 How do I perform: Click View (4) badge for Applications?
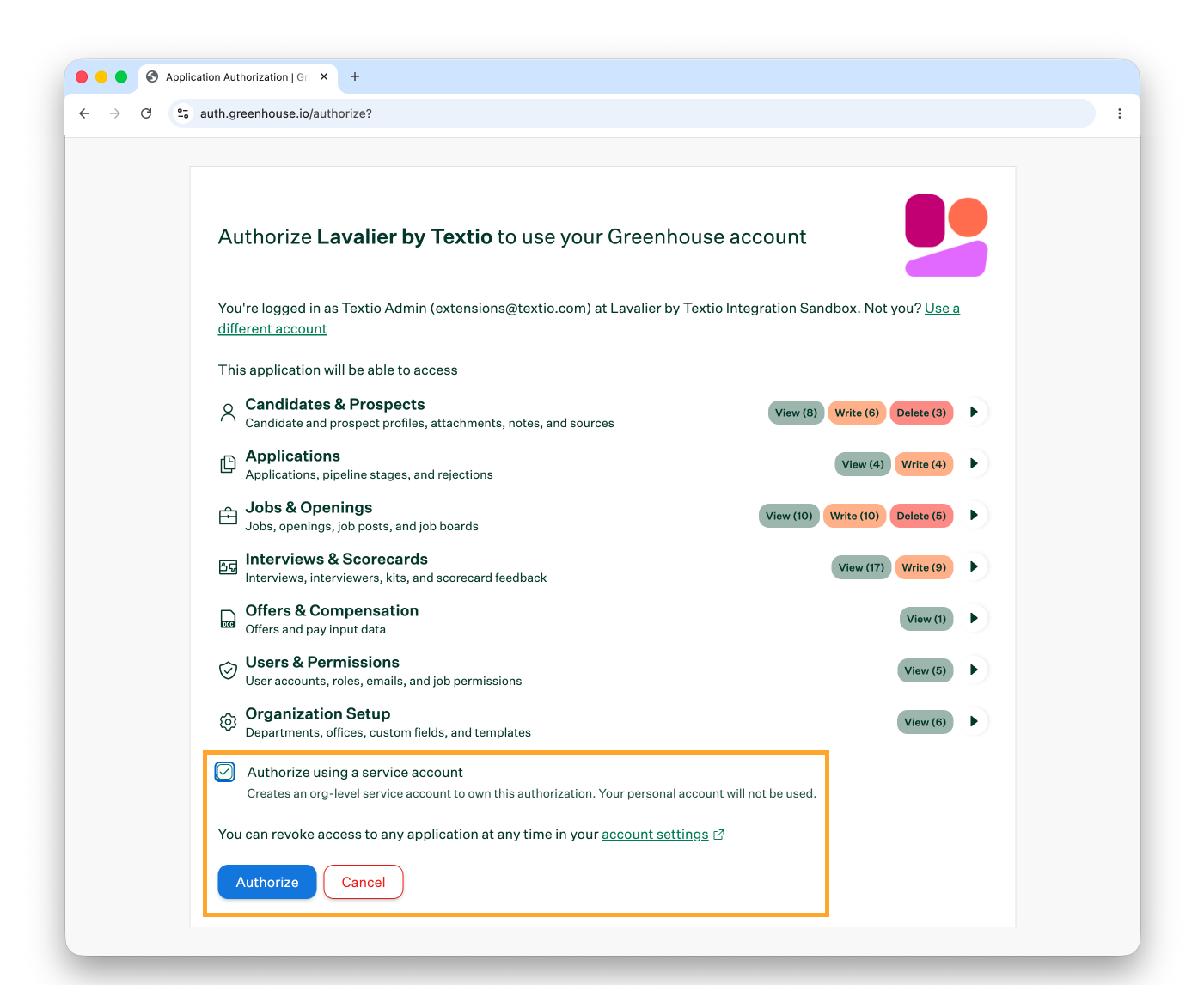click(863, 464)
